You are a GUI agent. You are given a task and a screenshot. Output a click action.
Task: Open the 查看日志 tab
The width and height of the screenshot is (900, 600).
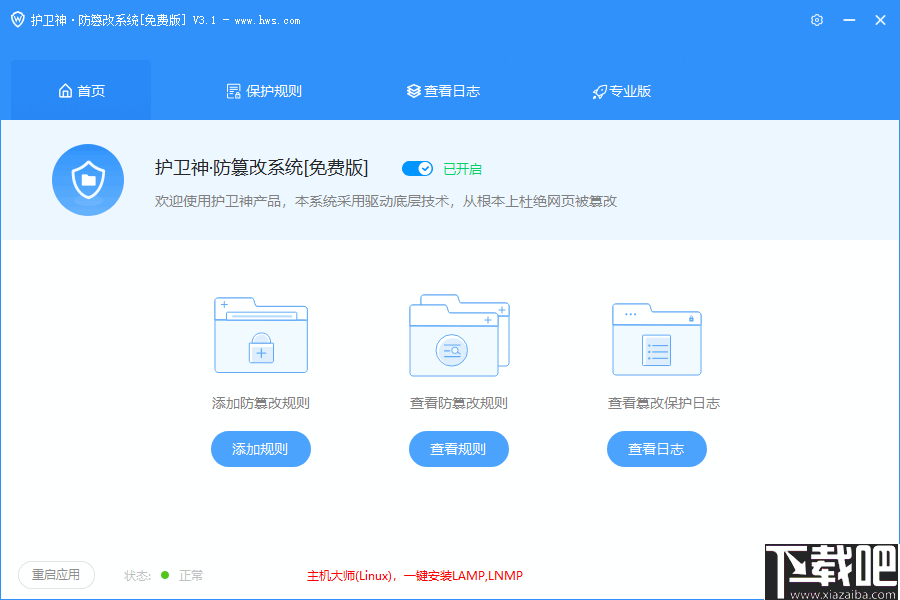point(443,90)
